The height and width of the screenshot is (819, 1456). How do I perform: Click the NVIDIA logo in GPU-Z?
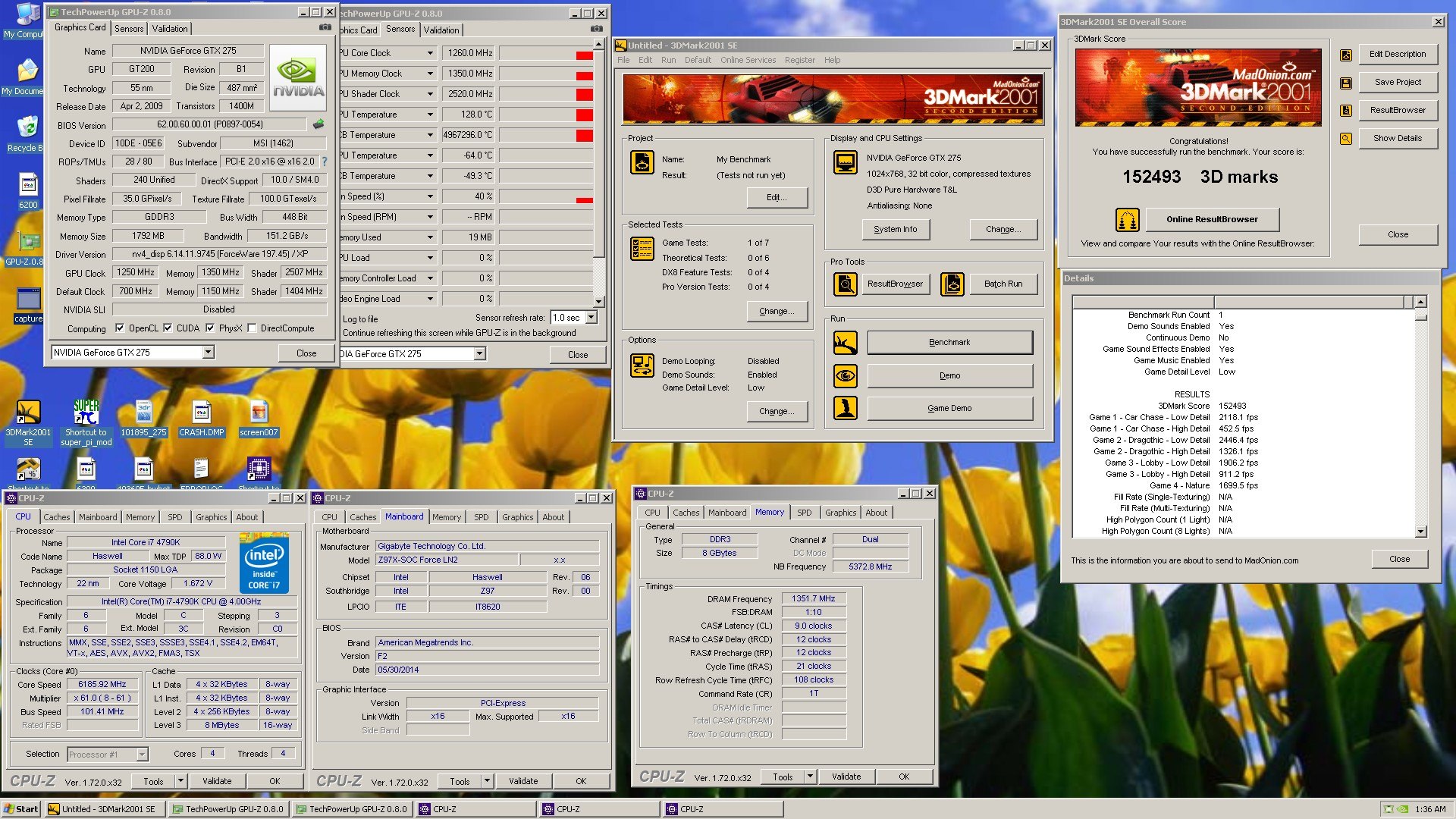[298, 78]
